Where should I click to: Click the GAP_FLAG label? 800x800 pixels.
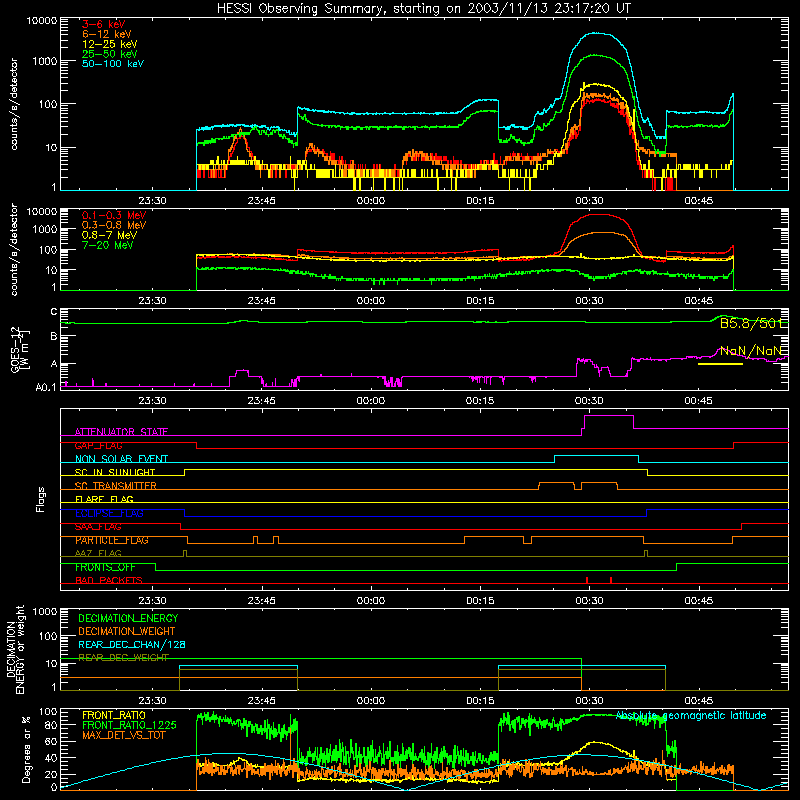(x=98, y=445)
